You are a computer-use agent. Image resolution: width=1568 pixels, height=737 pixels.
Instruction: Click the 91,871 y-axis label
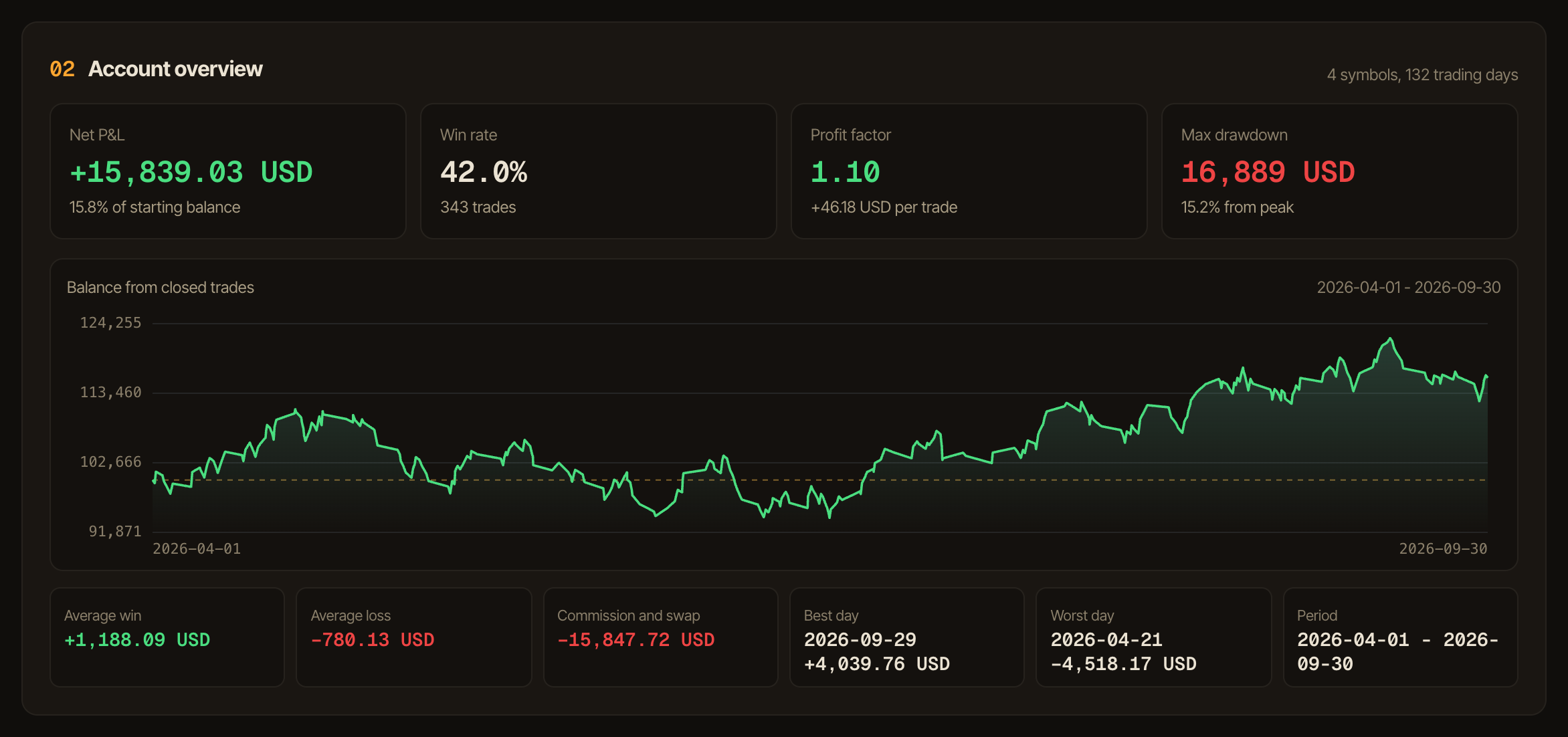(115, 532)
